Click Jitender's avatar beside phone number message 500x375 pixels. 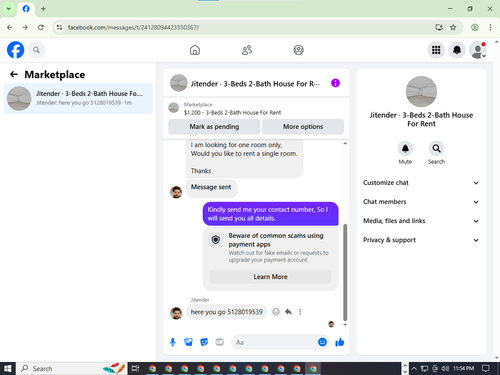point(176,313)
